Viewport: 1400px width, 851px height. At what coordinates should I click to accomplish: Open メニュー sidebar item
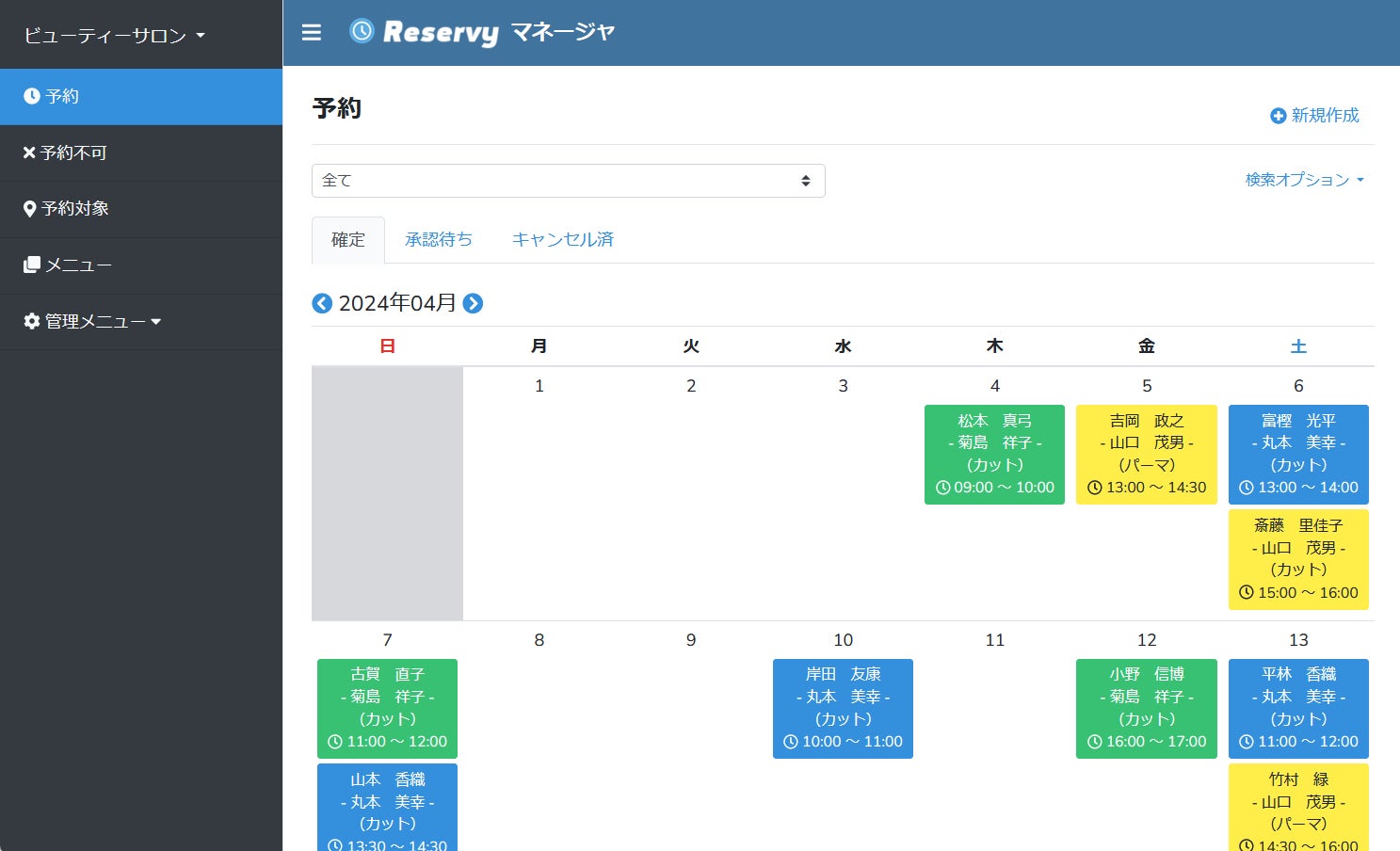coord(68,265)
